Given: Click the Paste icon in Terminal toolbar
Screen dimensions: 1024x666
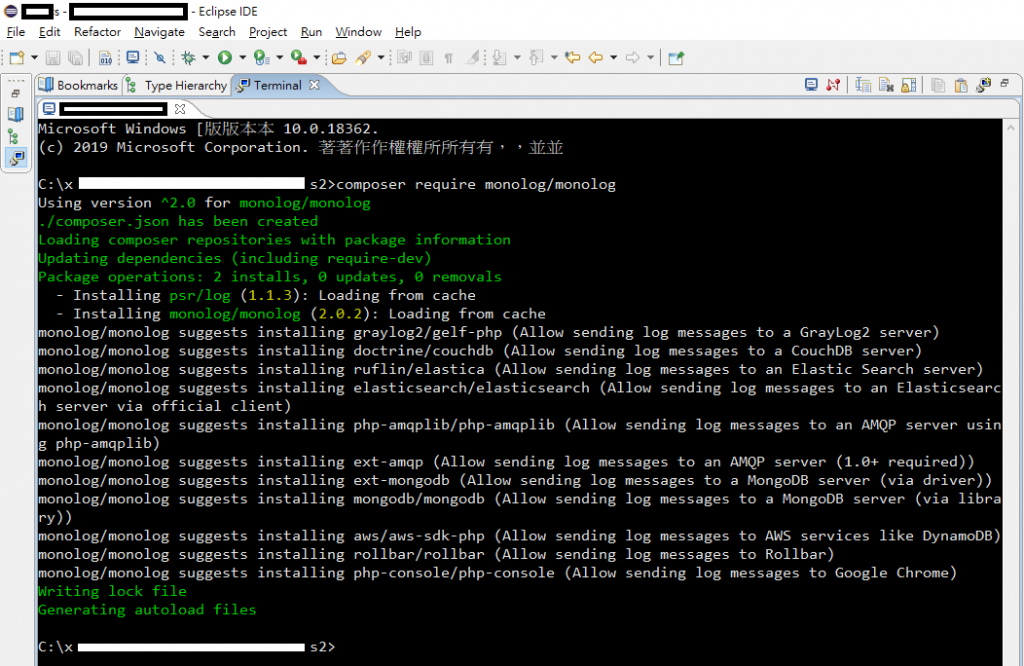Looking at the screenshot, I should [961, 86].
